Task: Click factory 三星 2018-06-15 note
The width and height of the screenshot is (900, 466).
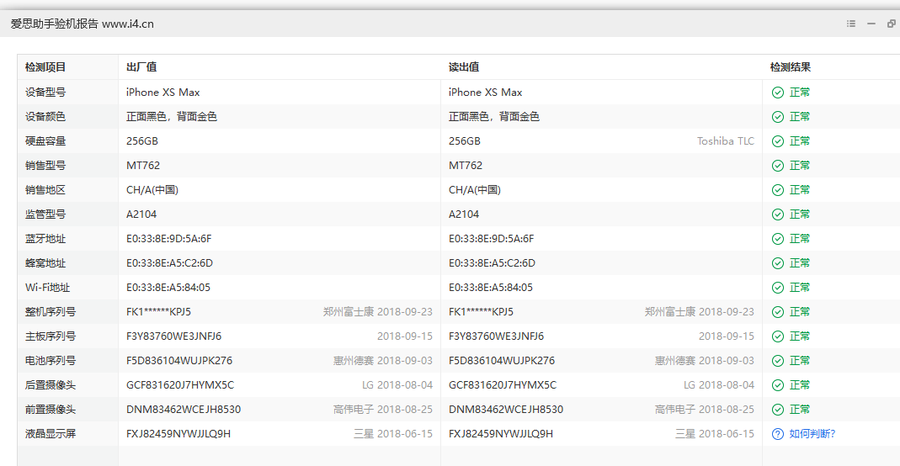Action: click(393, 434)
